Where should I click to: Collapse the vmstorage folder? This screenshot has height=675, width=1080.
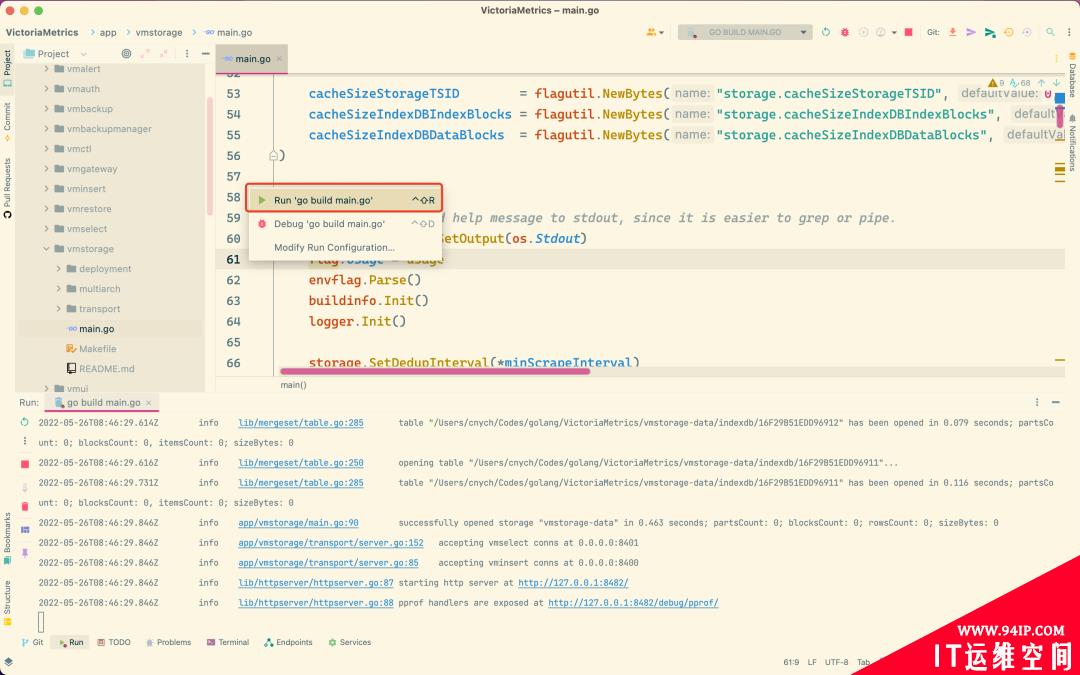click(46, 249)
